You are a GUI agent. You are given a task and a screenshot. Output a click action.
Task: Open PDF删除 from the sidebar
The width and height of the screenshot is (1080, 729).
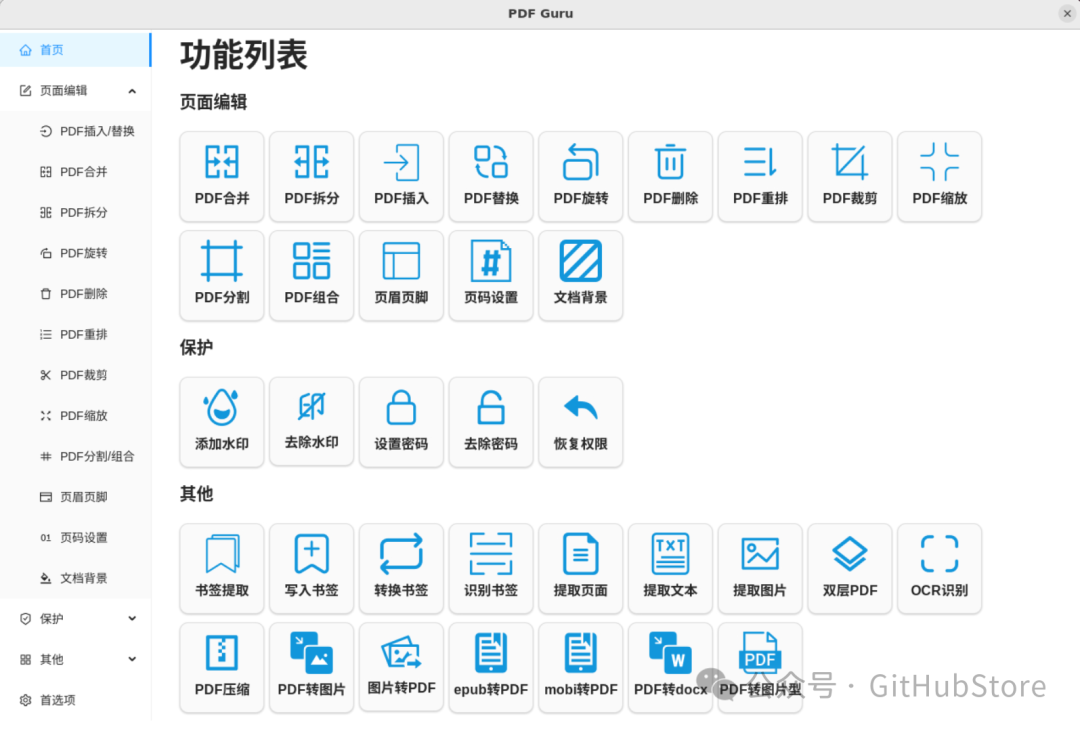point(76,294)
